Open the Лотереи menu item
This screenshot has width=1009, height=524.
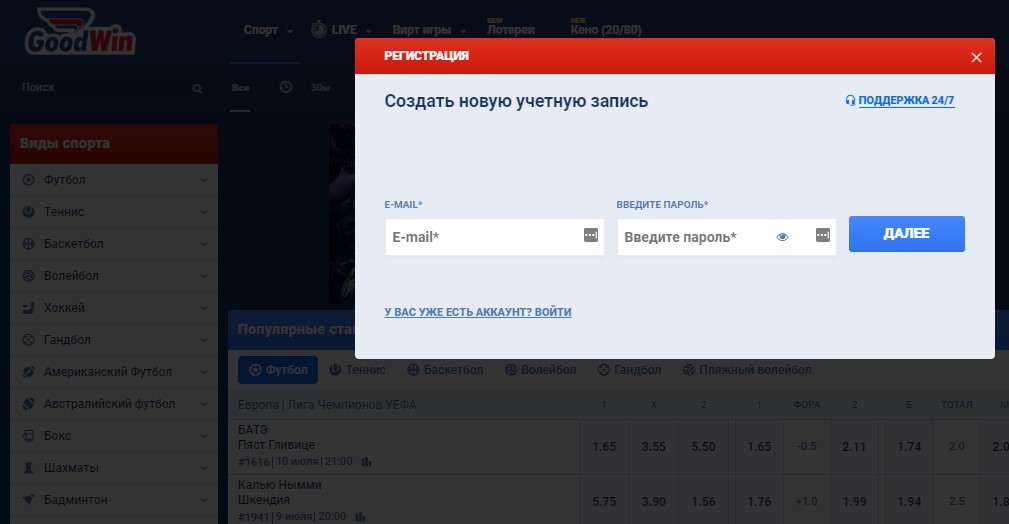[510, 30]
